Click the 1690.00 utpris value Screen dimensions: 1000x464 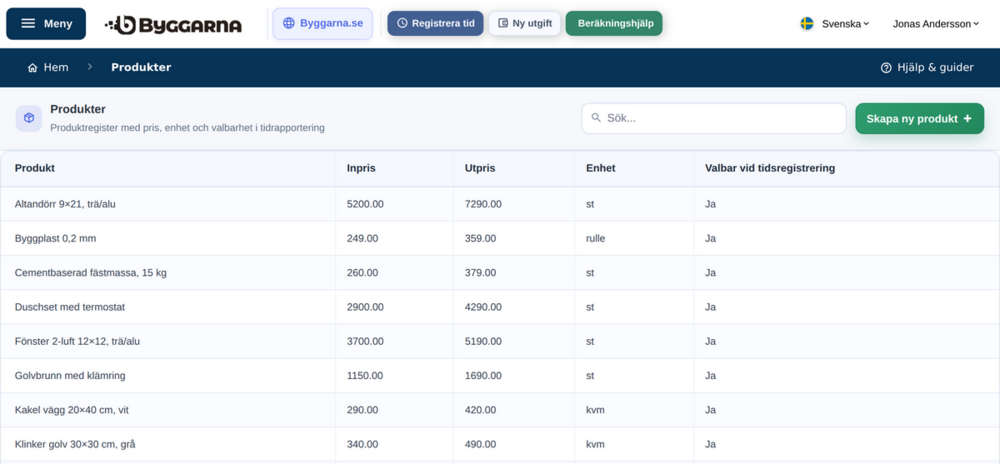point(483,376)
